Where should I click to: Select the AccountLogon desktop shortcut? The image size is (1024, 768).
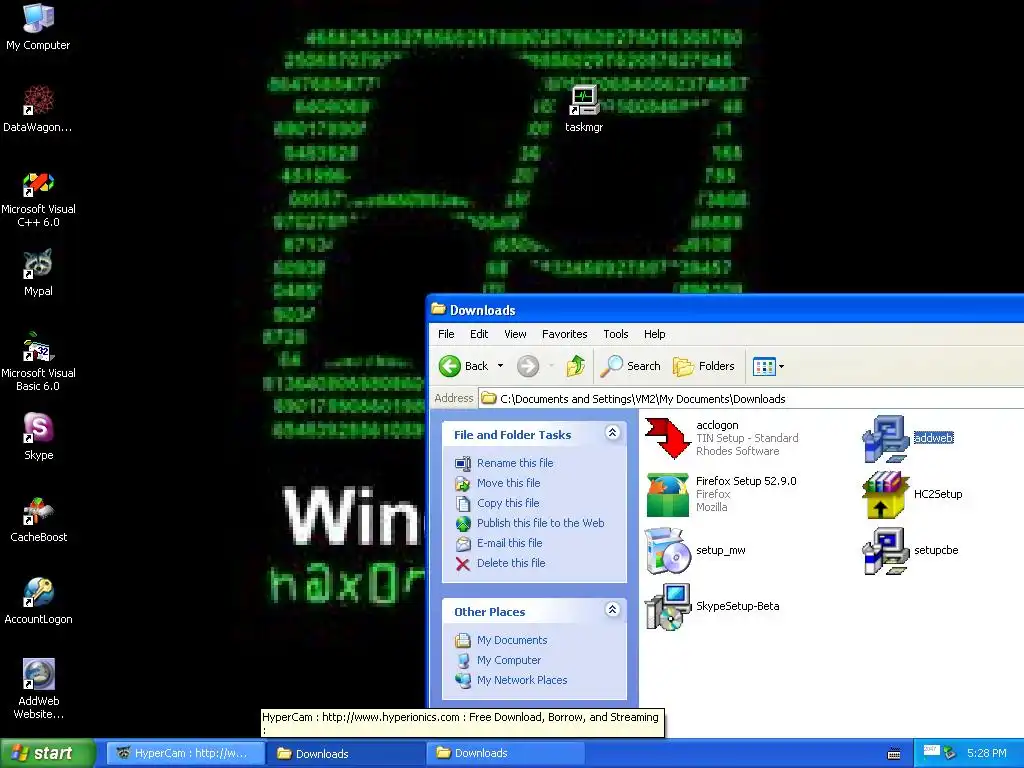point(39,601)
